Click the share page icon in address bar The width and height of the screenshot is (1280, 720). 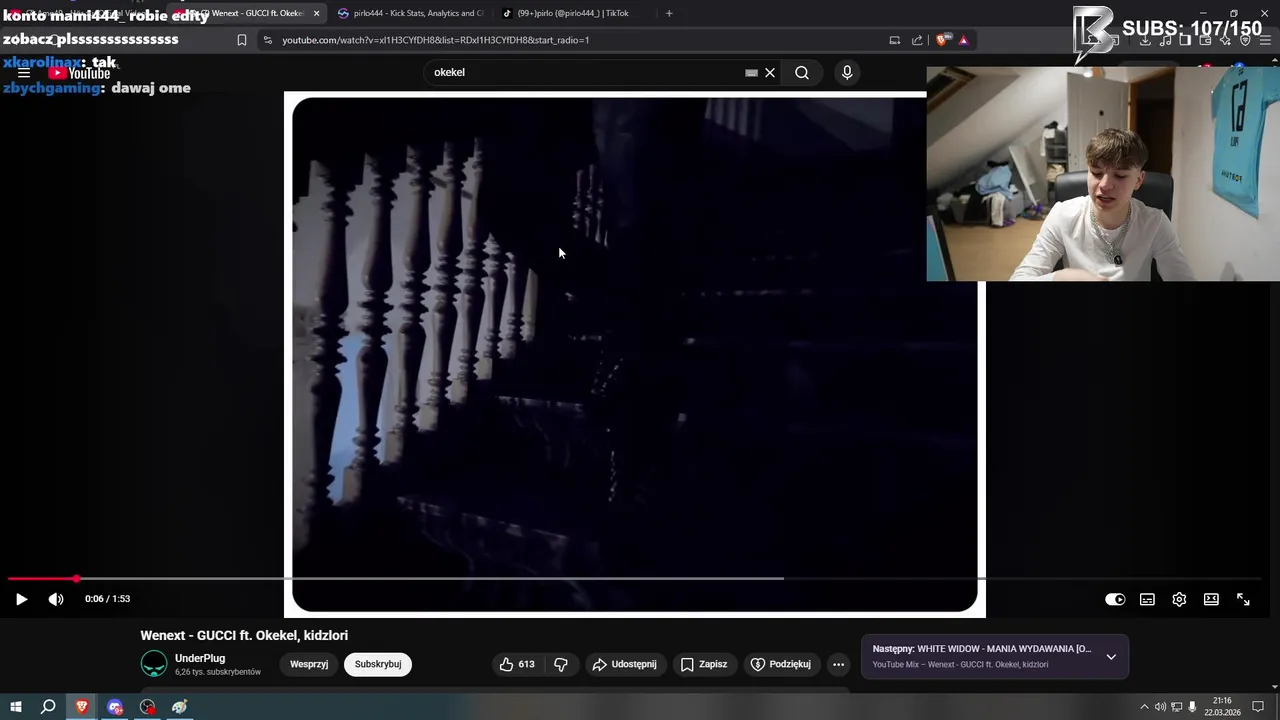coord(917,40)
